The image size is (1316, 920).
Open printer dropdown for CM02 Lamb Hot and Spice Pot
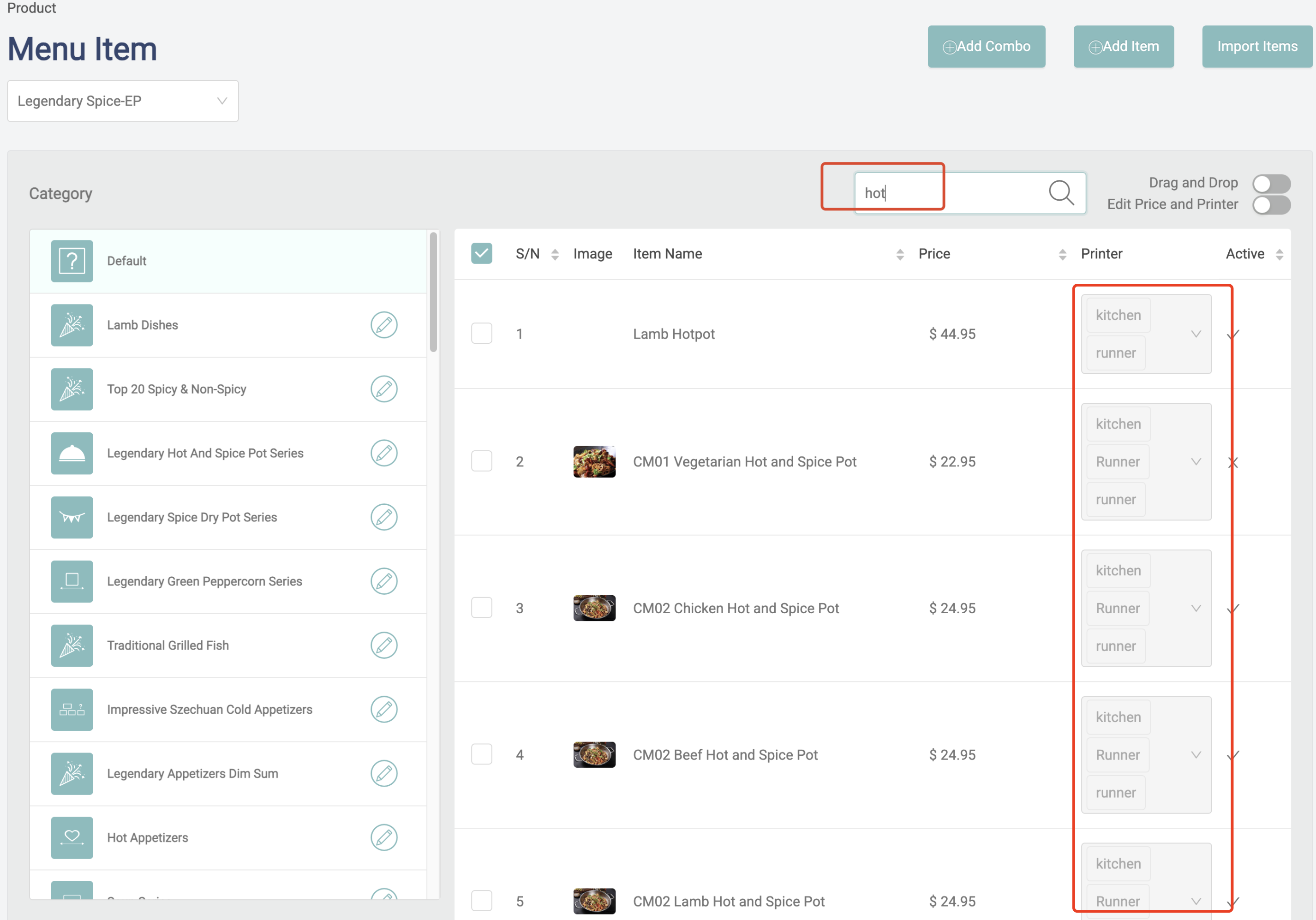click(1146, 883)
